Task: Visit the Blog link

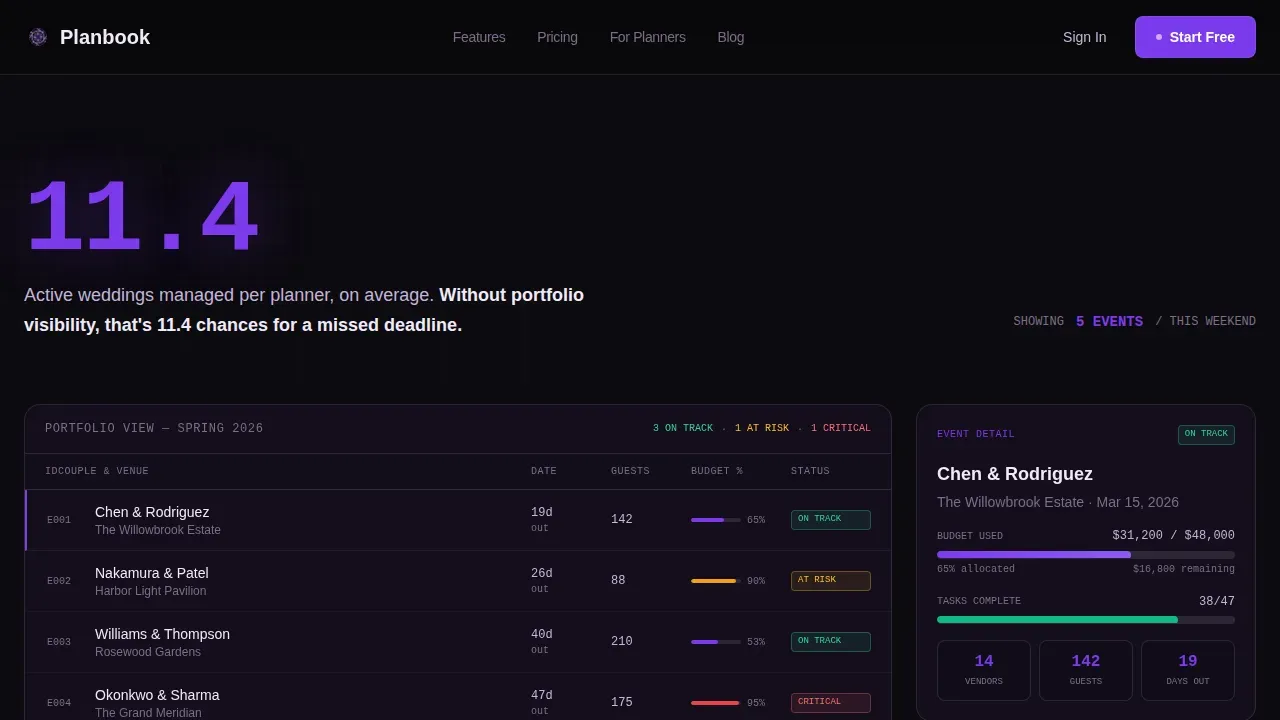Action: pos(731,37)
